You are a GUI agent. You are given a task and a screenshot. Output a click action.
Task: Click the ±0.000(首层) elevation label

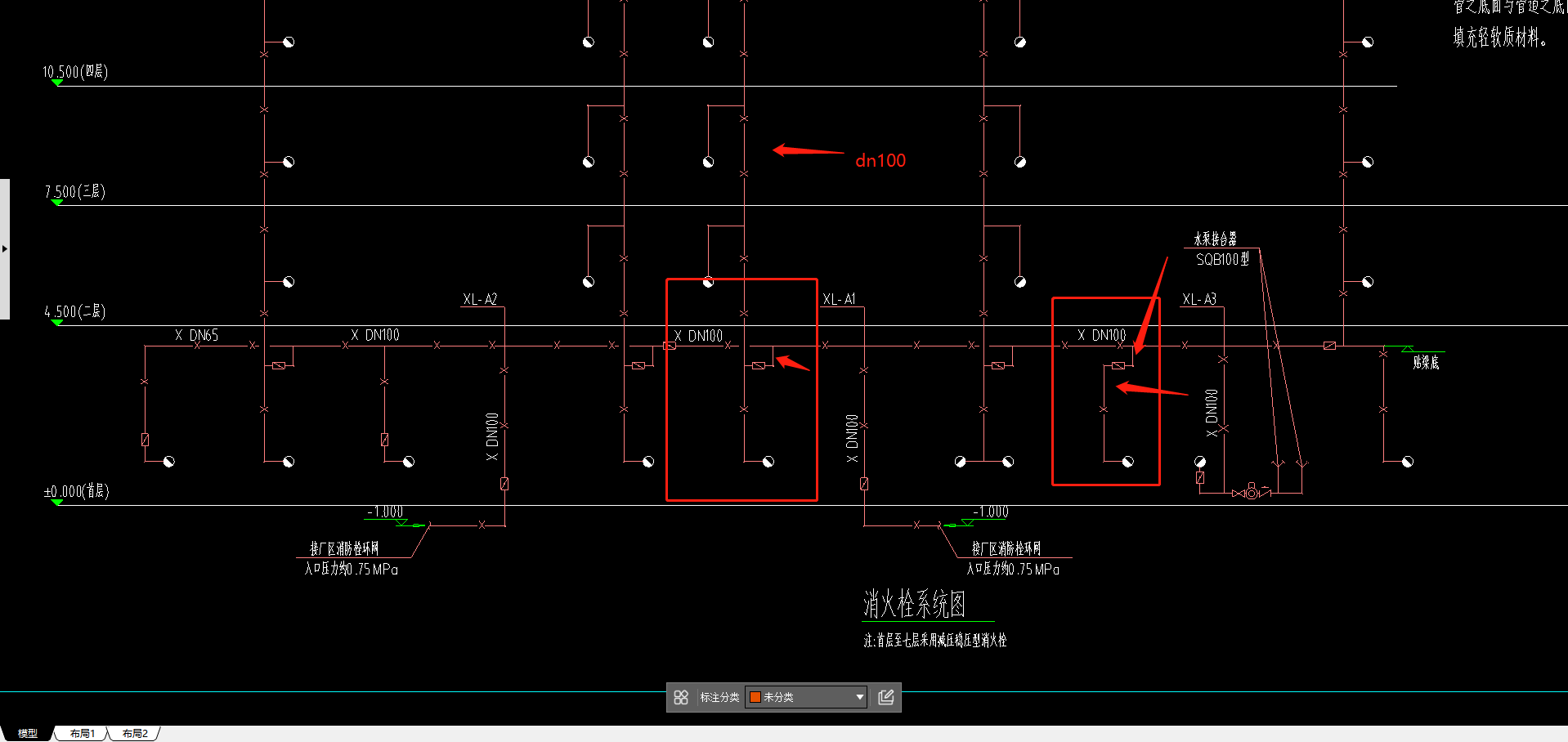[77, 491]
